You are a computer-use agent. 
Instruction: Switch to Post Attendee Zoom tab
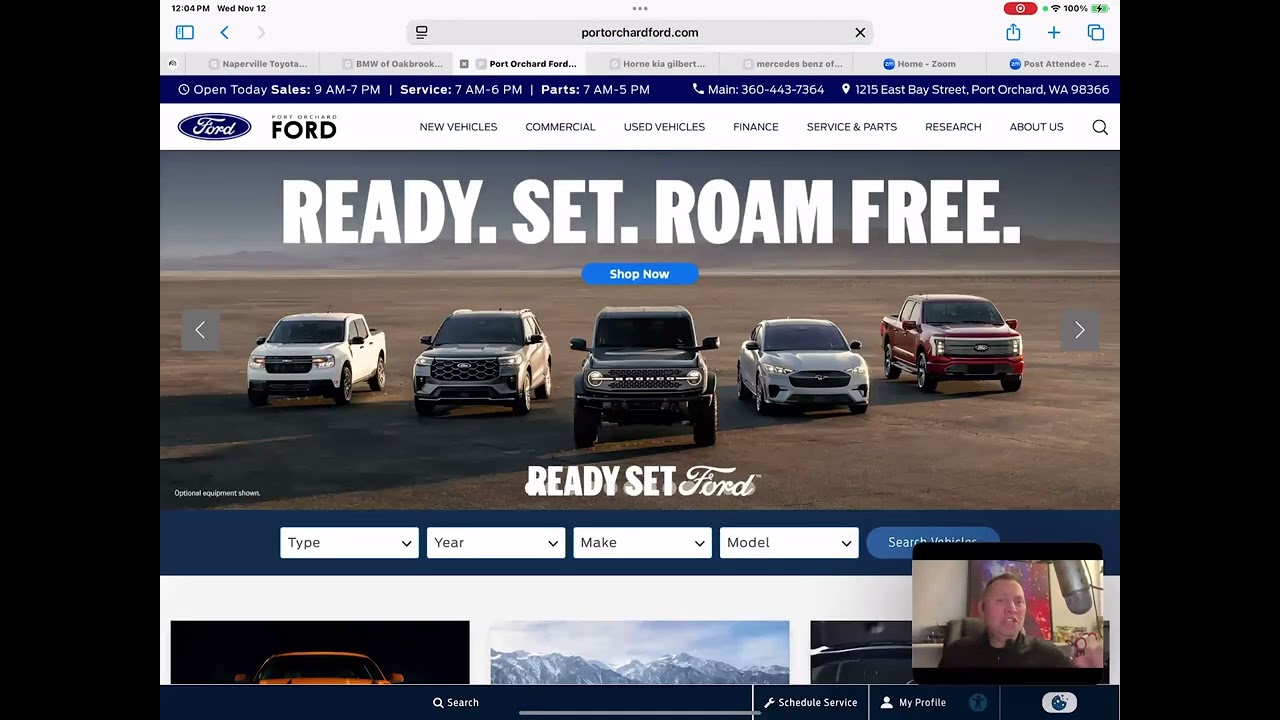(x=1058, y=63)
